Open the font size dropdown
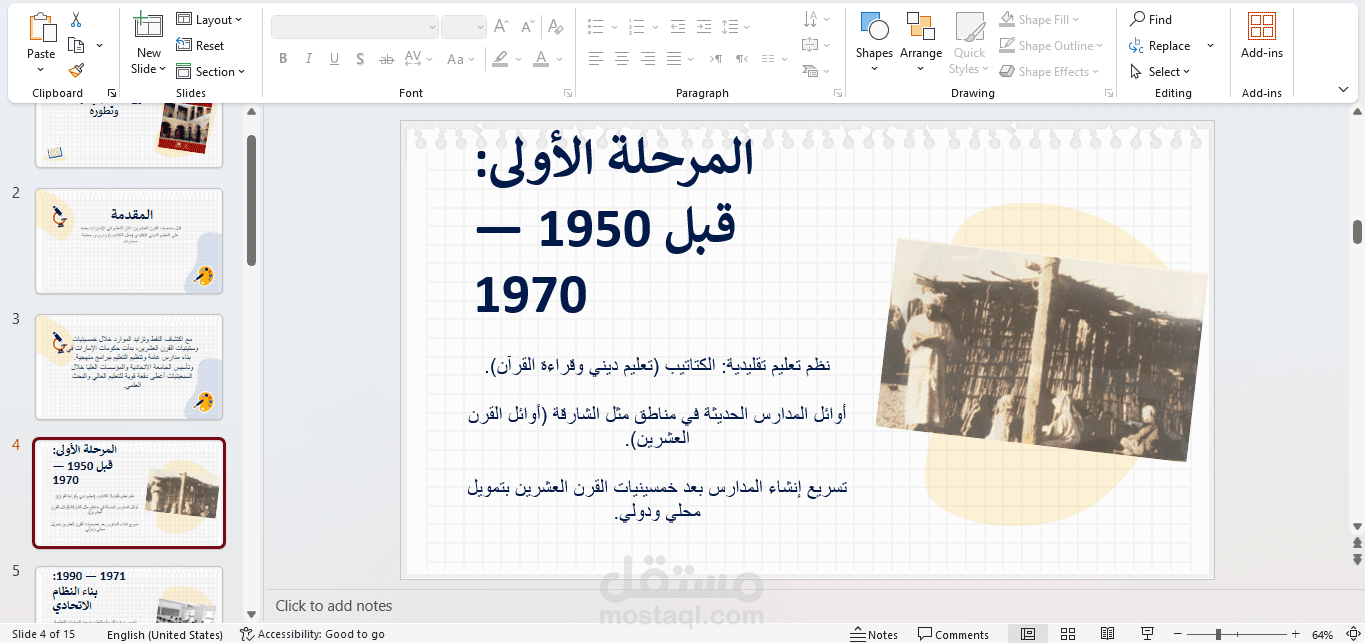Screen dimensions: 1365x643 point(480,26)
